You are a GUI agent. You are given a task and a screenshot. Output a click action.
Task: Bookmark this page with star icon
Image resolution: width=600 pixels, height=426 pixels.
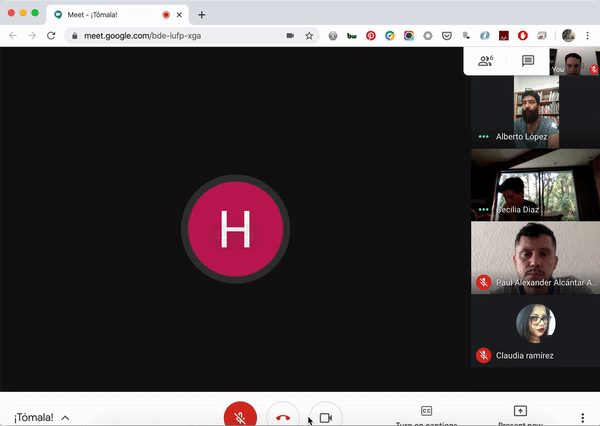[309, 36]
